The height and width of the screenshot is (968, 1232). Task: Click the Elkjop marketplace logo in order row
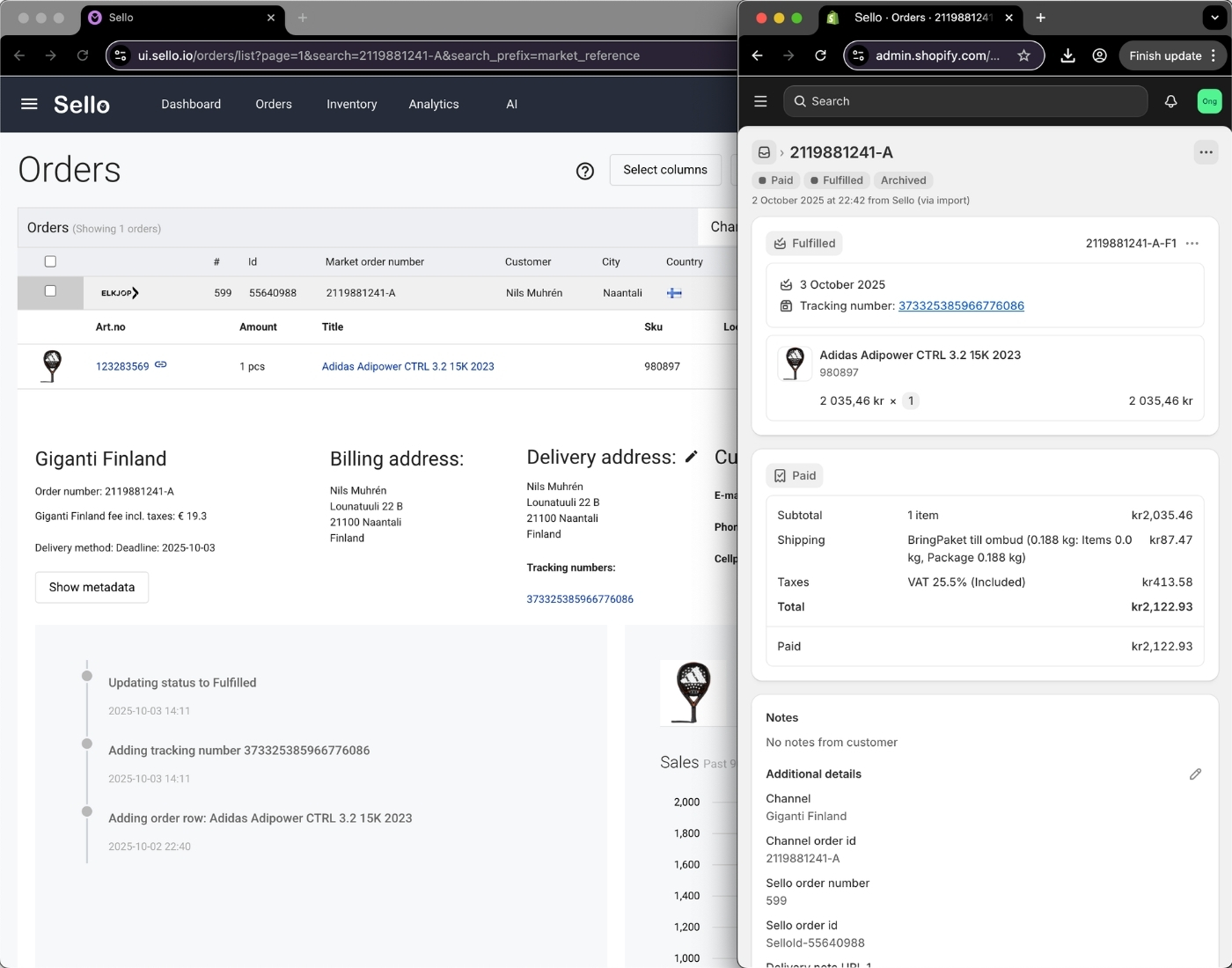[x=120, y=293]
